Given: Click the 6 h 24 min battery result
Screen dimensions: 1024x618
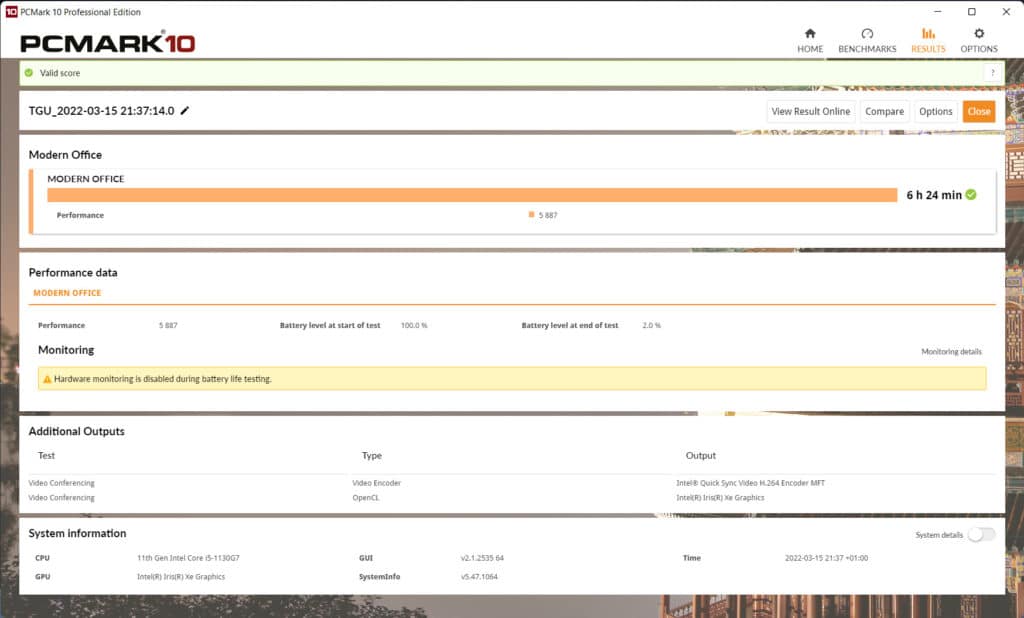Looking at the screenshot, I should [x=934, y=195].
